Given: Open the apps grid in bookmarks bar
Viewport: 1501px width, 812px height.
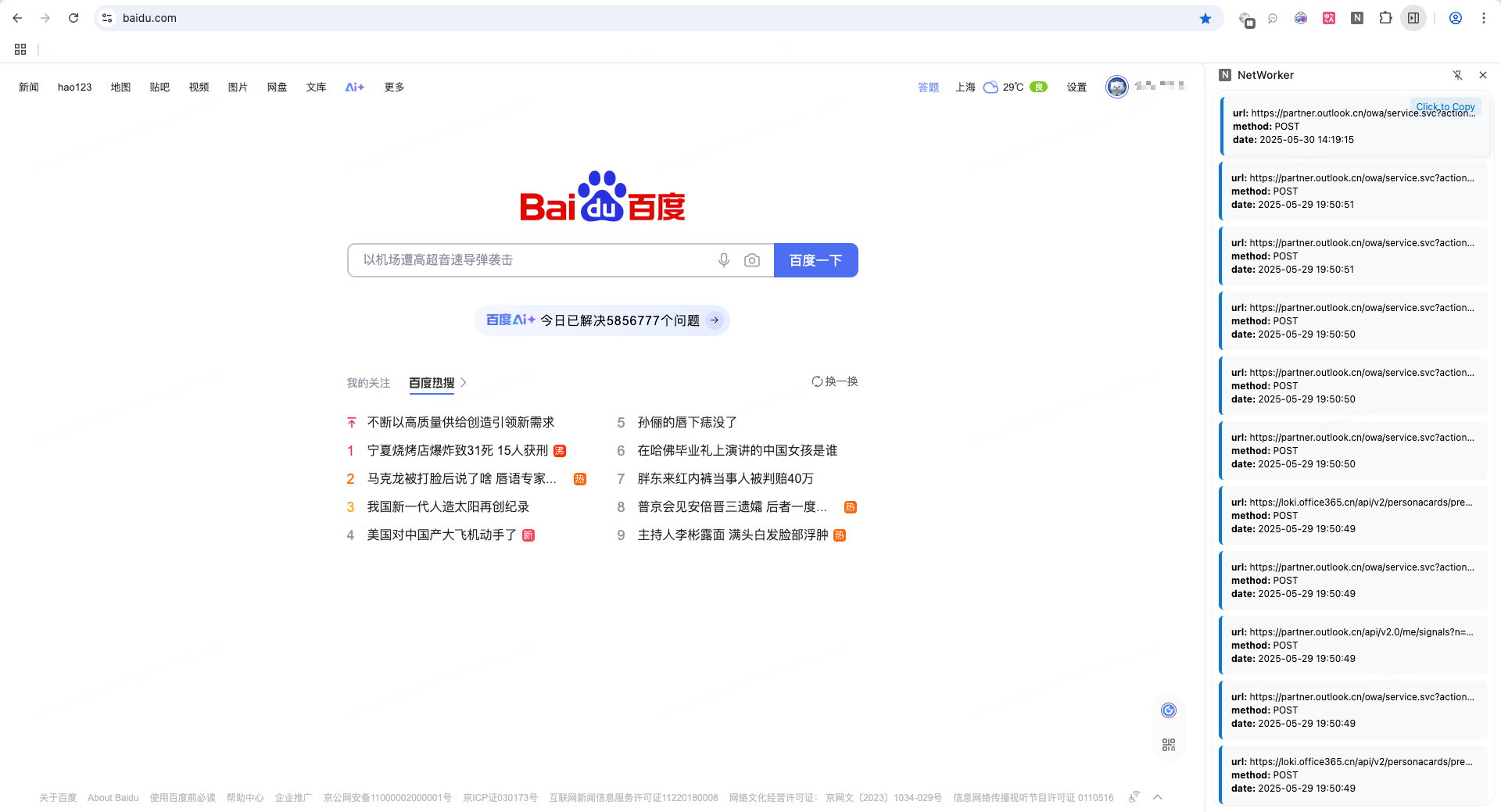Looking at the screenshot, I should coord(20,49).
